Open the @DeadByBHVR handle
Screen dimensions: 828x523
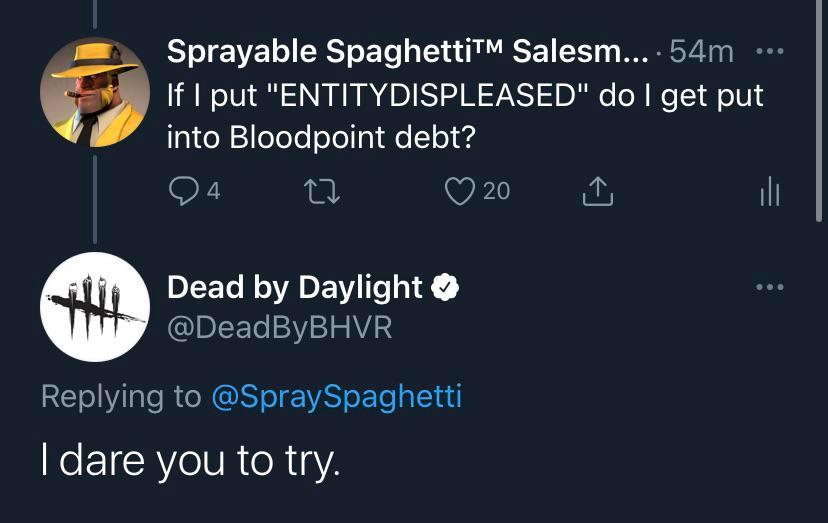(x=279, y=327)
